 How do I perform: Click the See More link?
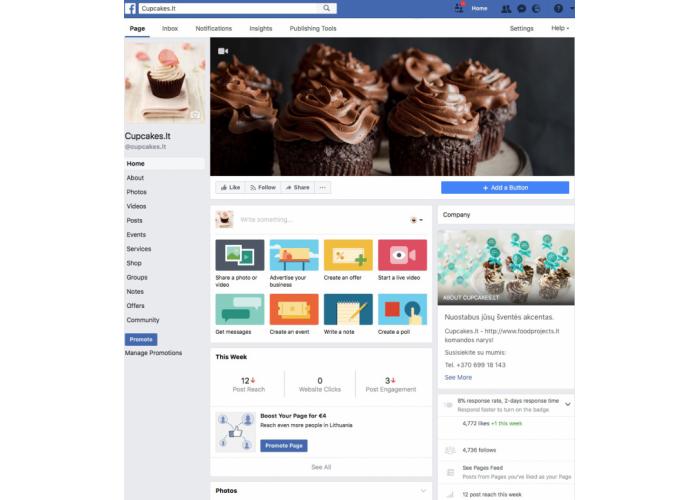tap(458, 377)
